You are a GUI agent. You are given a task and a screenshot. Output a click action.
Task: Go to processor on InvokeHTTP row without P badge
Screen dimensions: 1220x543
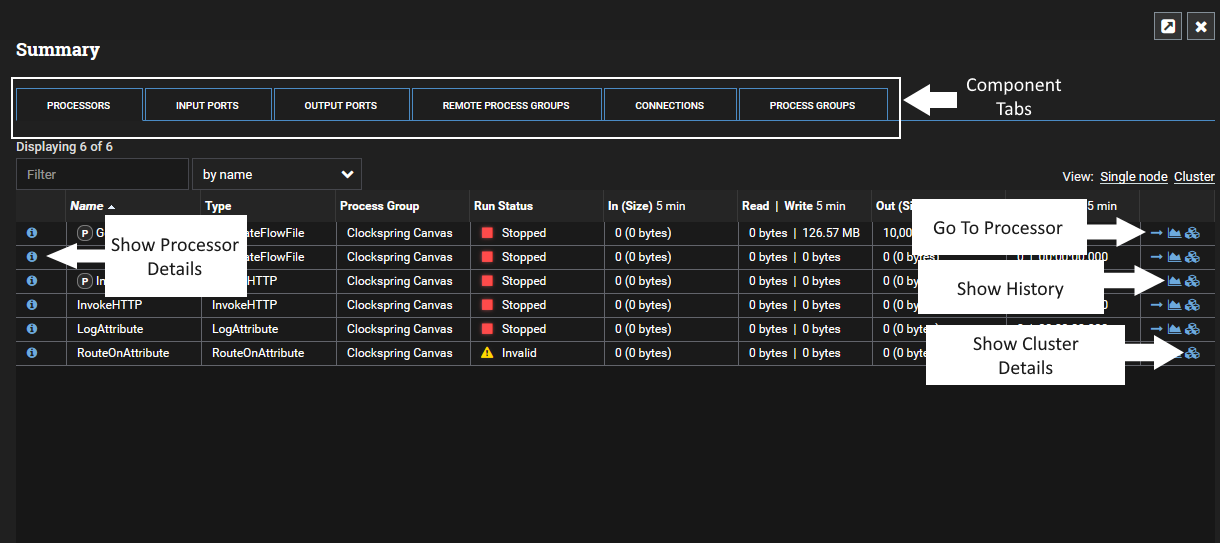coord(1157,305)
